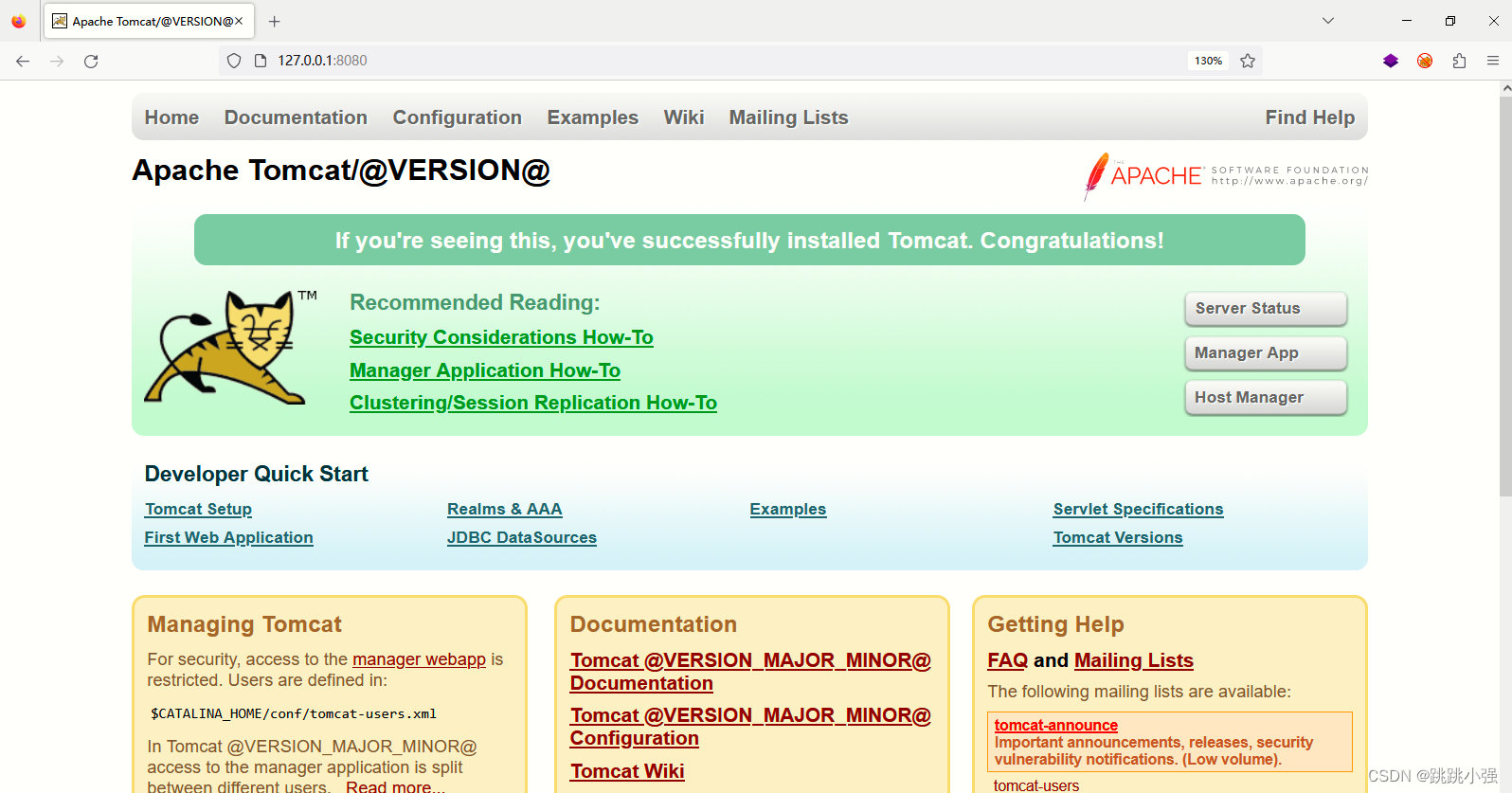Expand the list all tabs chevron
The width and height of the screenshot is (1512, 793).
coord(1328,21)
